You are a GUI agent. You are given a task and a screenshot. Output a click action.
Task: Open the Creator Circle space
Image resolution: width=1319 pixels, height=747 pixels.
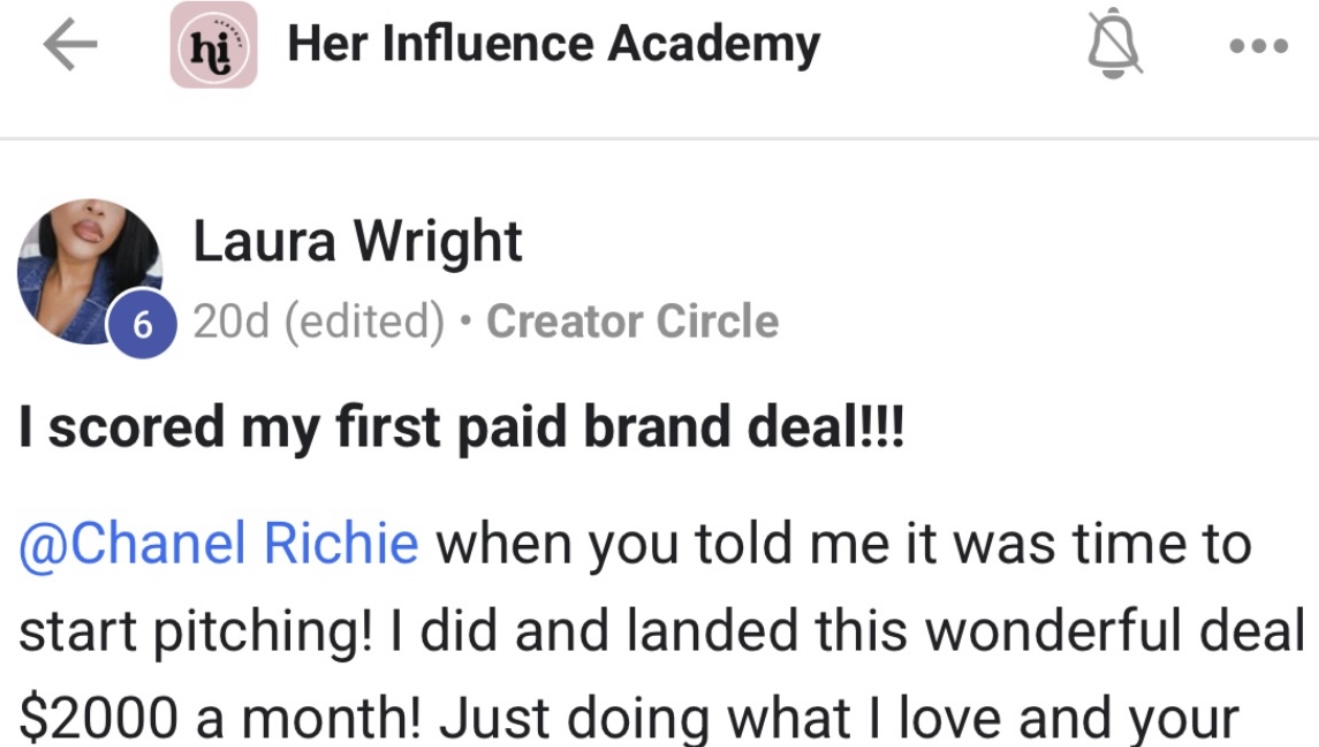(x=632, y=322)
